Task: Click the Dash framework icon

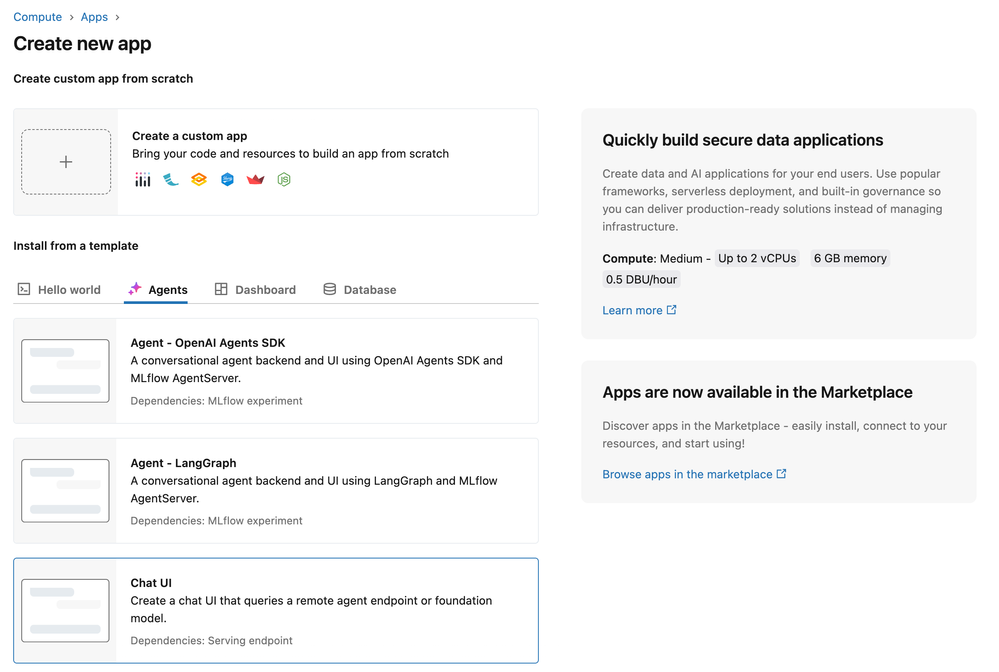Action: pos(143,180)
